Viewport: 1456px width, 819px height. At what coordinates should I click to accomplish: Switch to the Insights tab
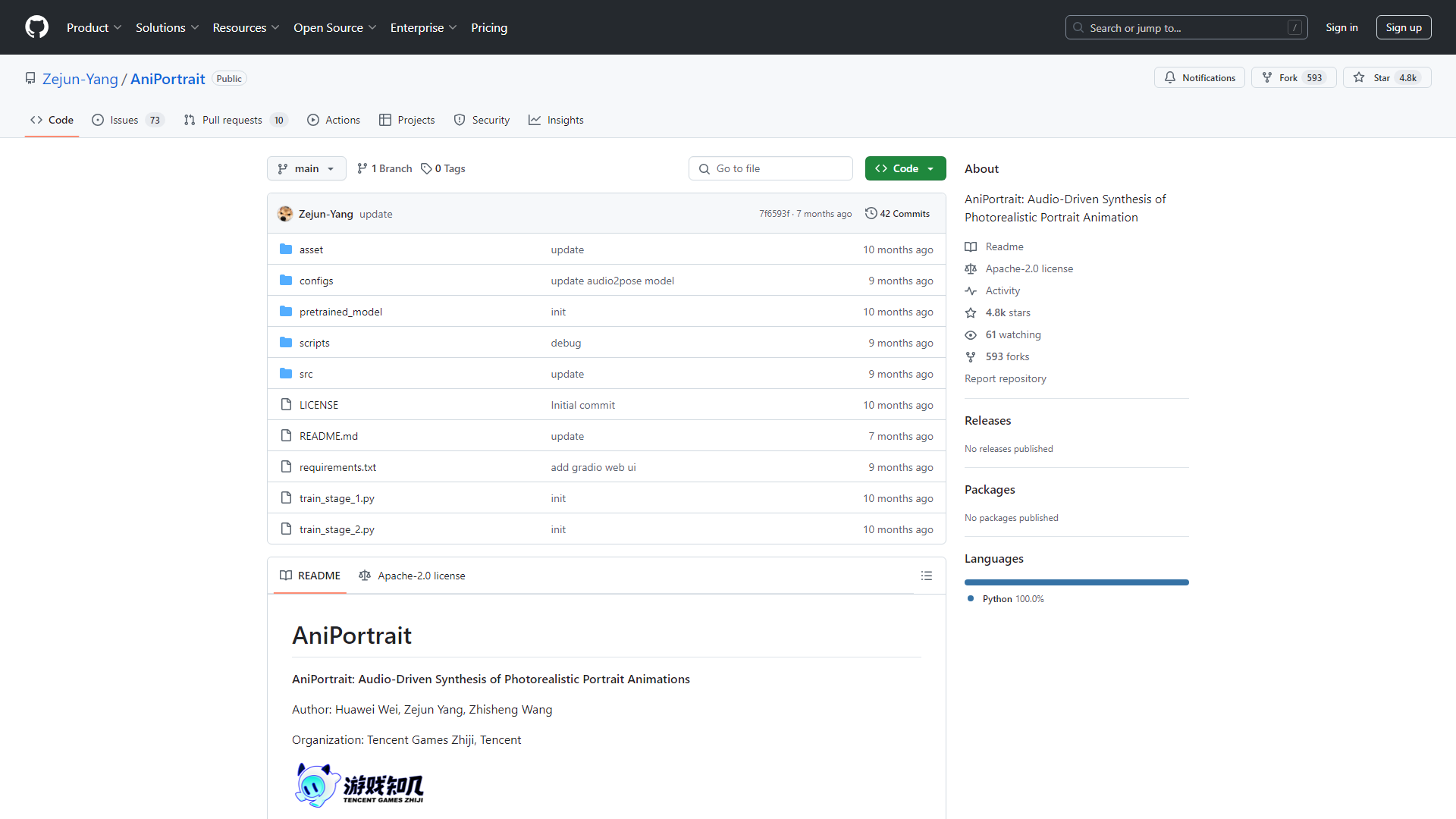(x=556, y=120)
